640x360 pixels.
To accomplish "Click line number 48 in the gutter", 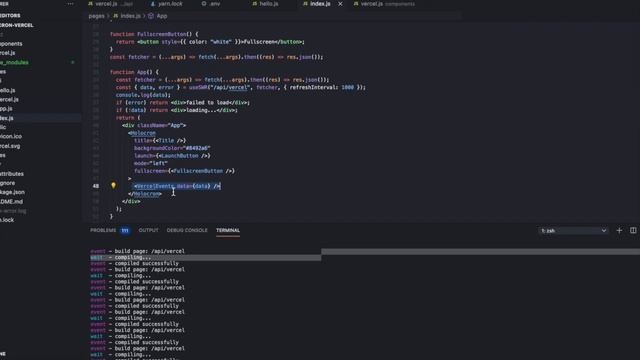I will [x=96, y=186].
